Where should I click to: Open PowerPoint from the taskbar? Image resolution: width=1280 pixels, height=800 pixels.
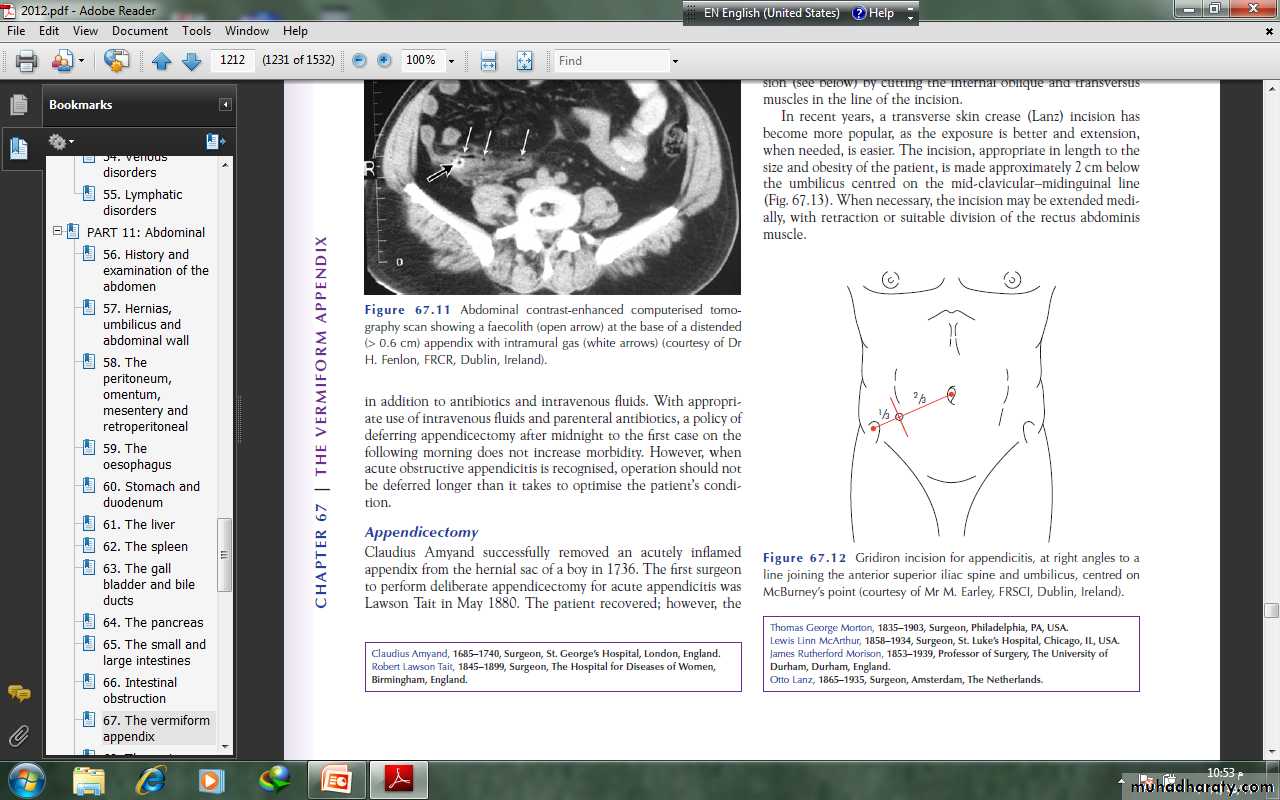coord(337,778)
